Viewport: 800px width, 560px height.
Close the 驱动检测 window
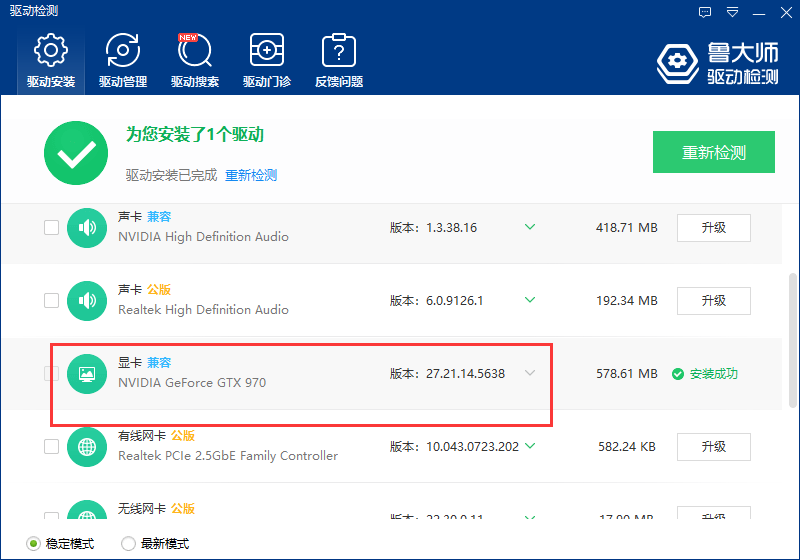tap(786, 12)
